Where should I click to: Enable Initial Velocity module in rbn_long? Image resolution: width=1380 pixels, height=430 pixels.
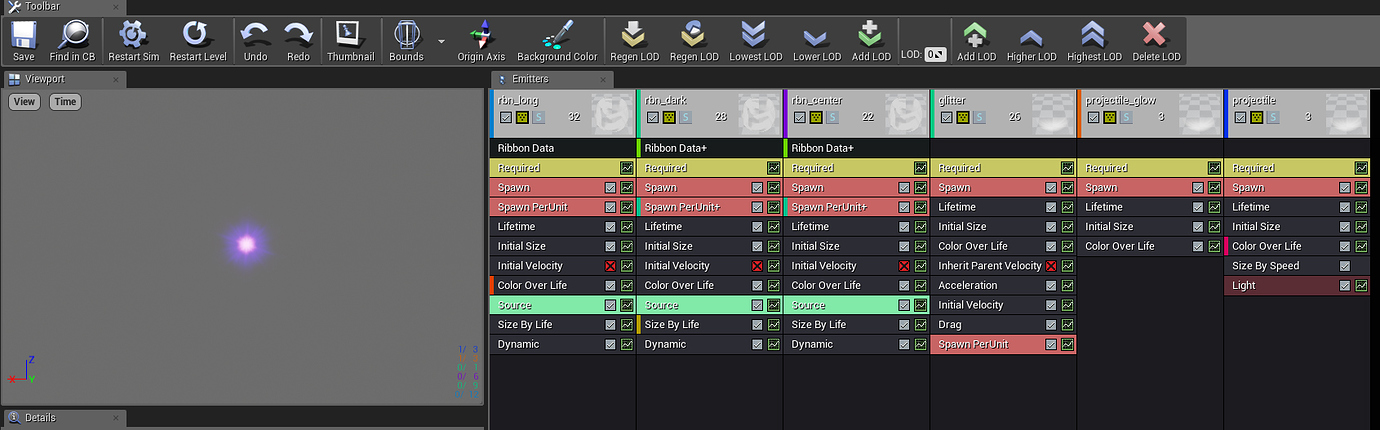pyautogui.click(x=610, y=266)
